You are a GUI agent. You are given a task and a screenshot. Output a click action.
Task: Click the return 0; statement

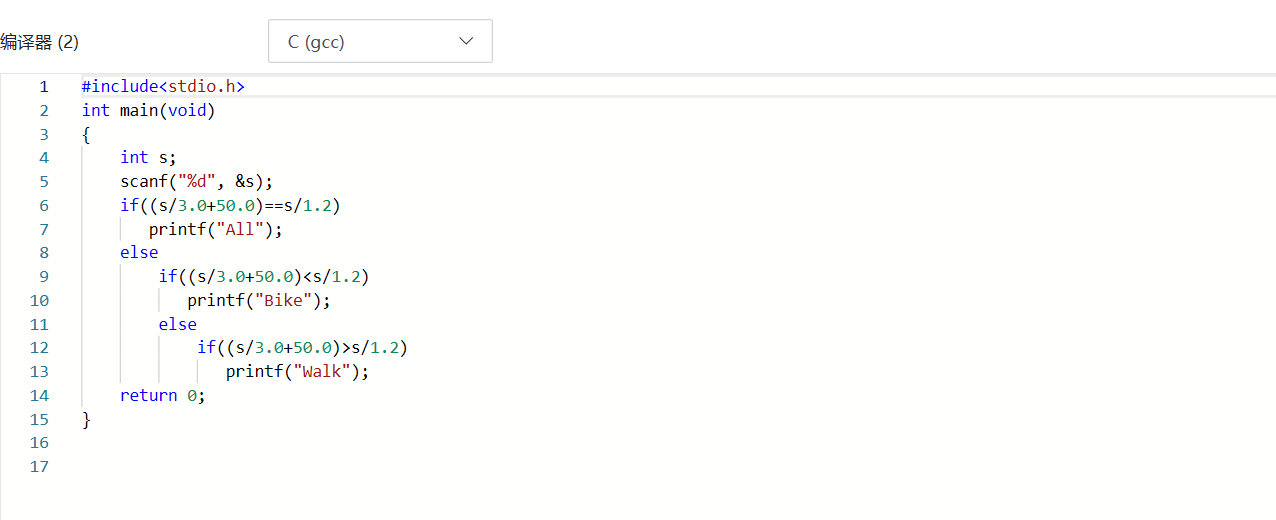tap(162, 395)
